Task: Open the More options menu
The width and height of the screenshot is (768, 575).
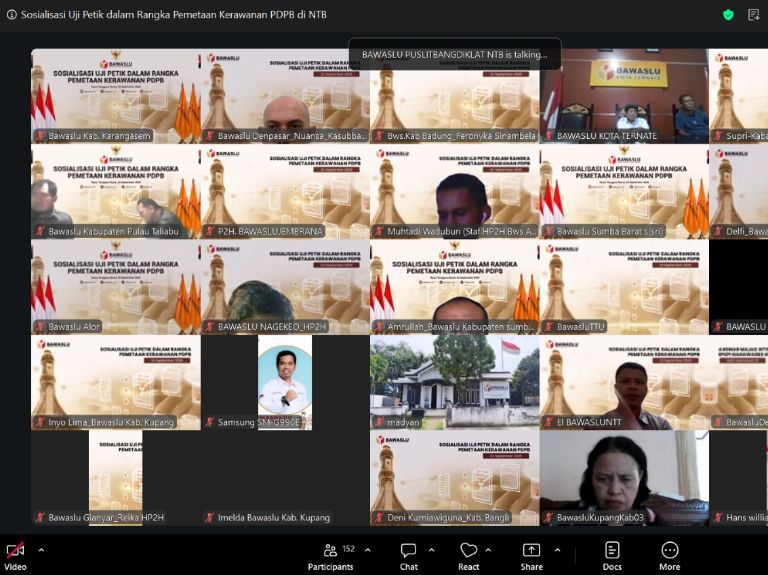Action: pyautogui.click(x=670, y=556)
